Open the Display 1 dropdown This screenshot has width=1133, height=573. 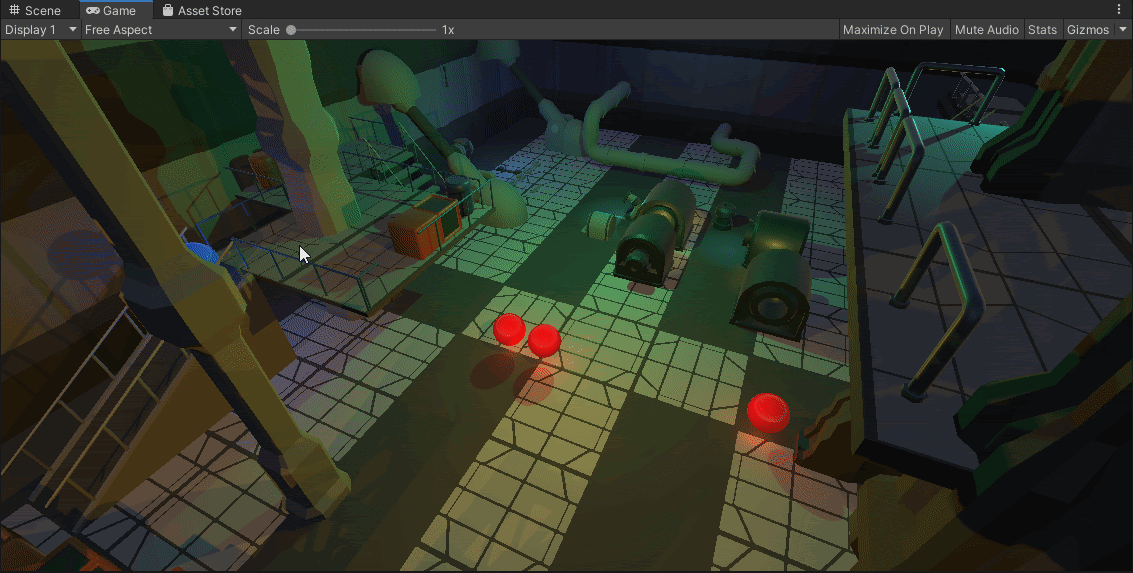coord(40,30)
